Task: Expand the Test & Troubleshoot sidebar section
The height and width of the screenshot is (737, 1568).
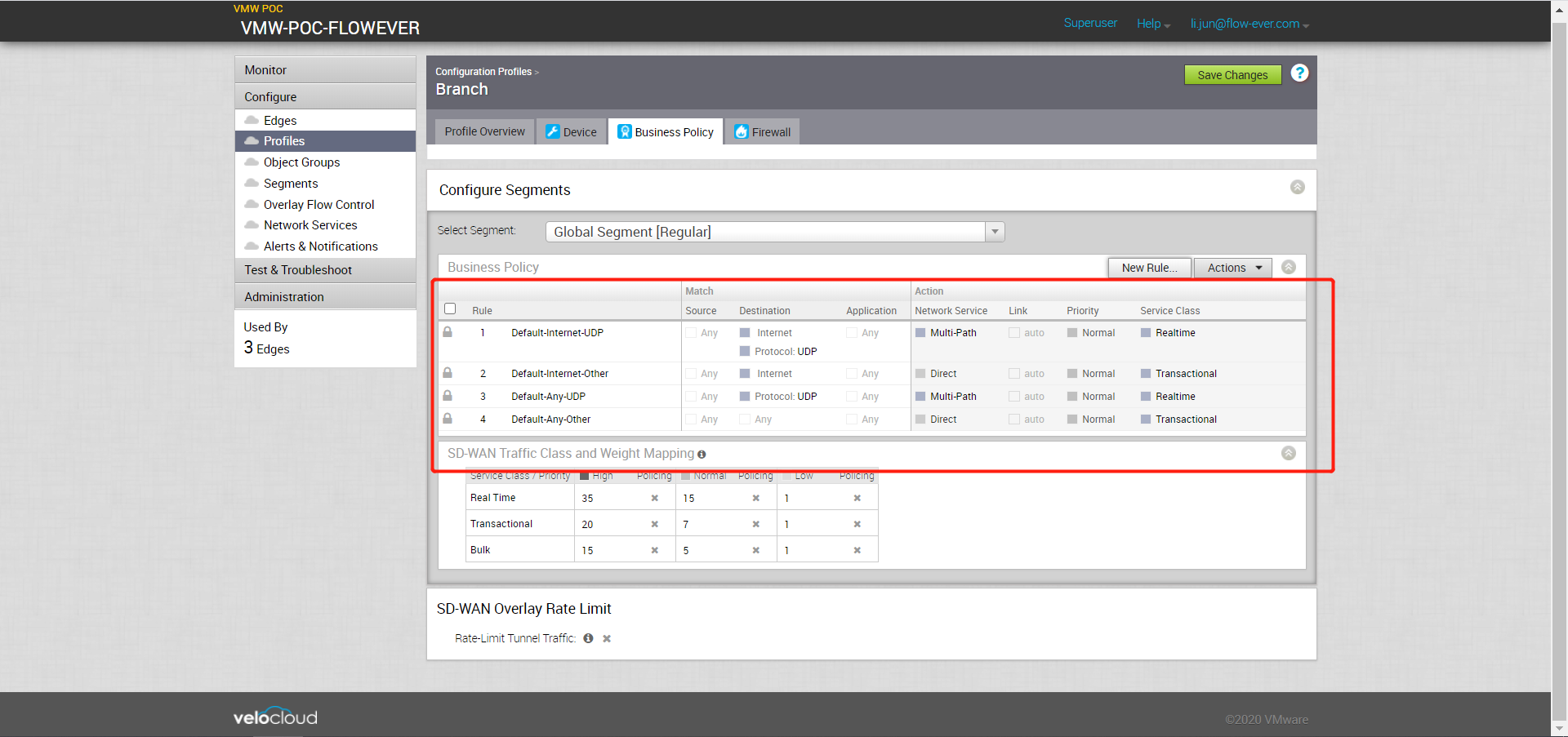Action: pos(325,270)
